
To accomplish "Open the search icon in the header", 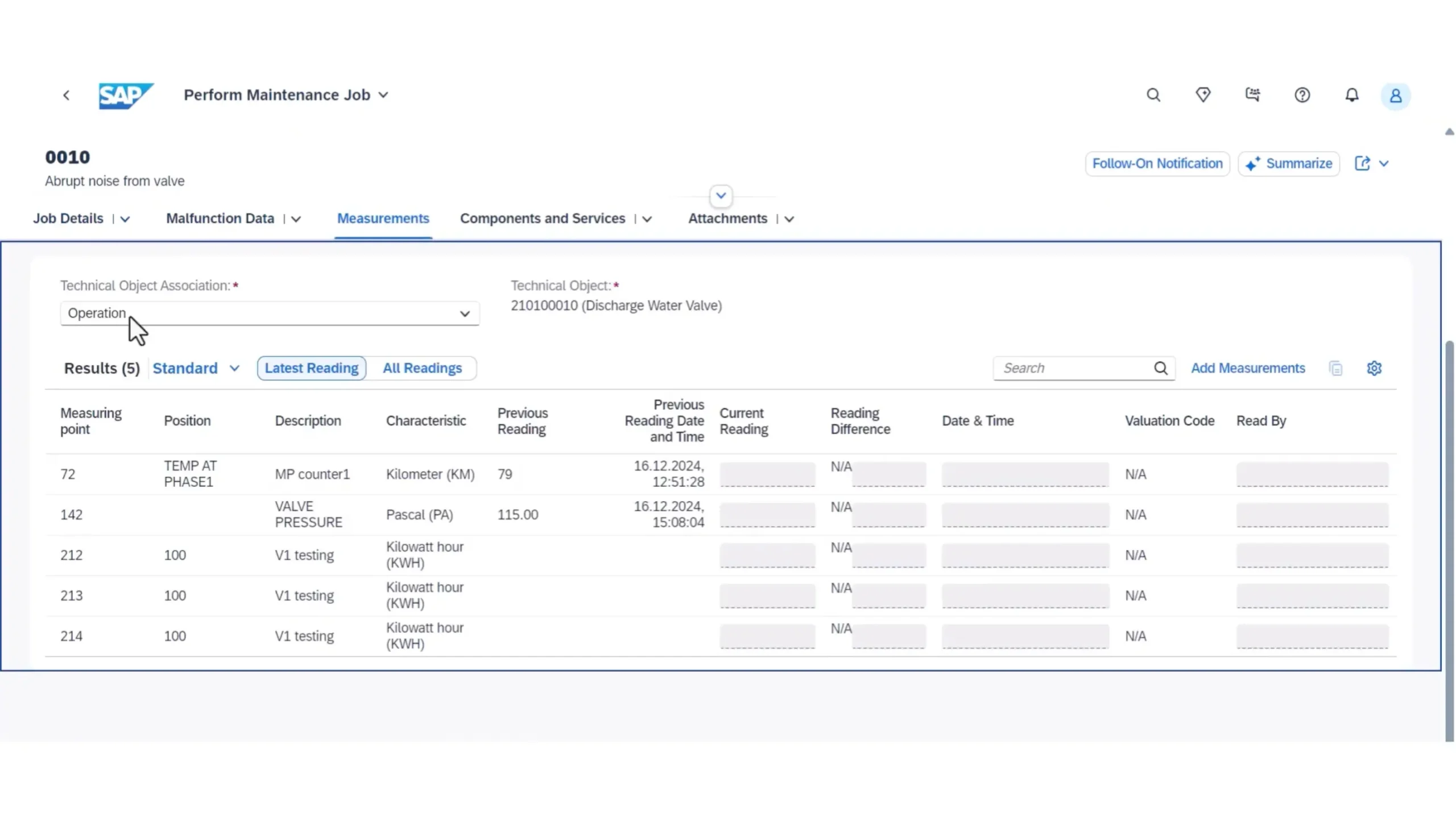I will [1153, 95].
